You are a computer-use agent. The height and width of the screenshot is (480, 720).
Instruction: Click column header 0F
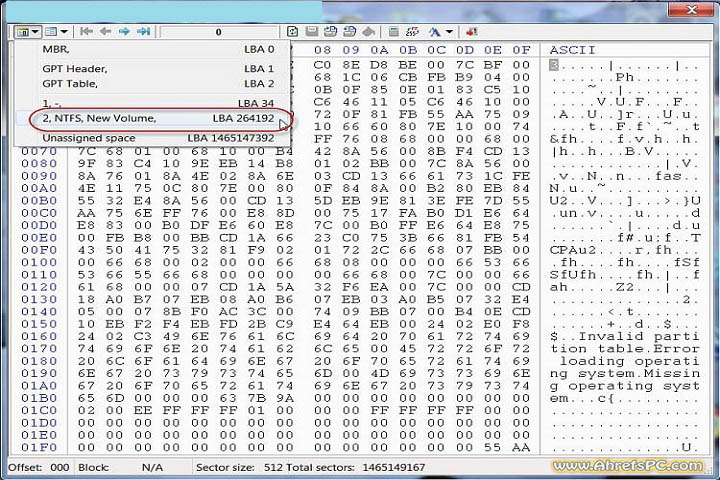(521, 50)
